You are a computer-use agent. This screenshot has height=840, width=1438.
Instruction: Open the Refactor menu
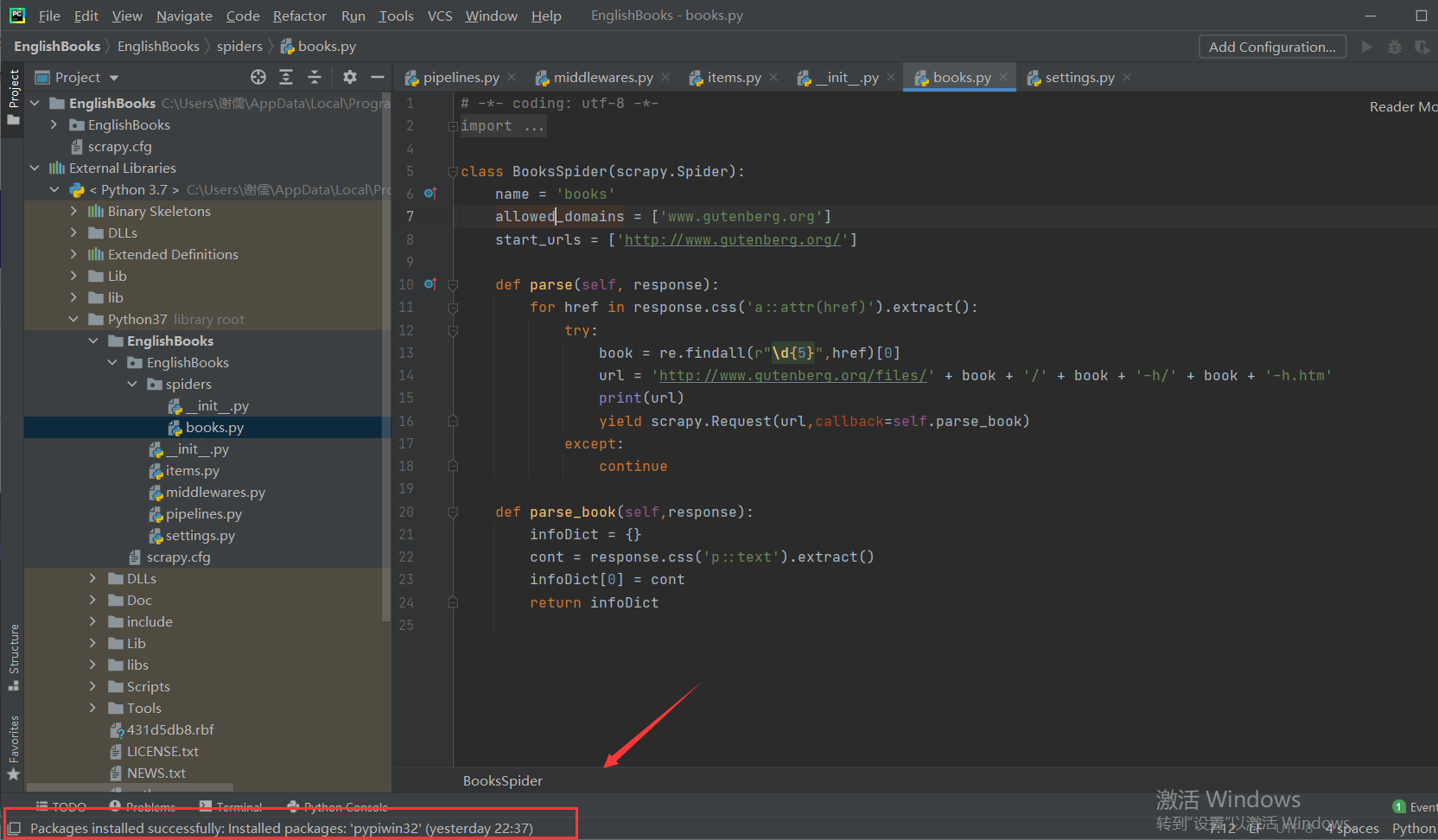click(300, 16)
